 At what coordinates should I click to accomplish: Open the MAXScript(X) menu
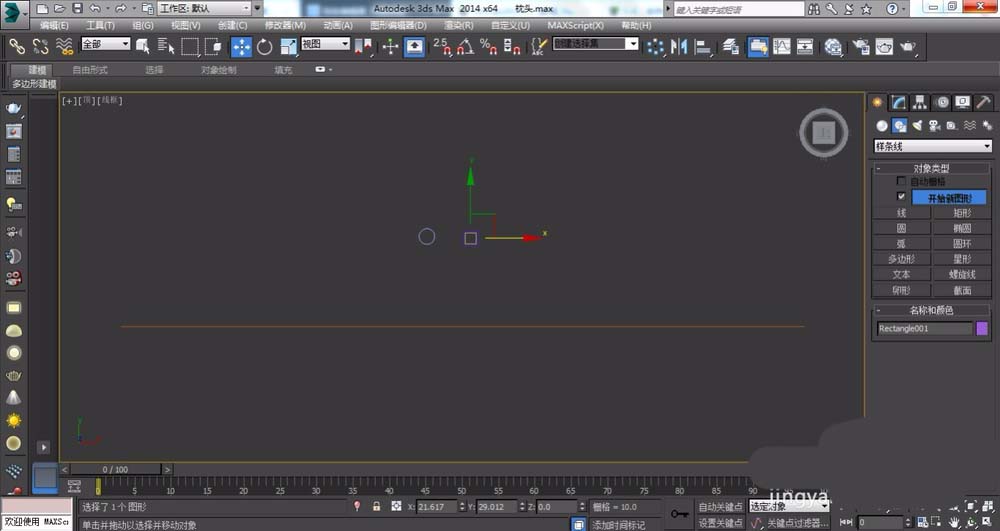point(575,25)
